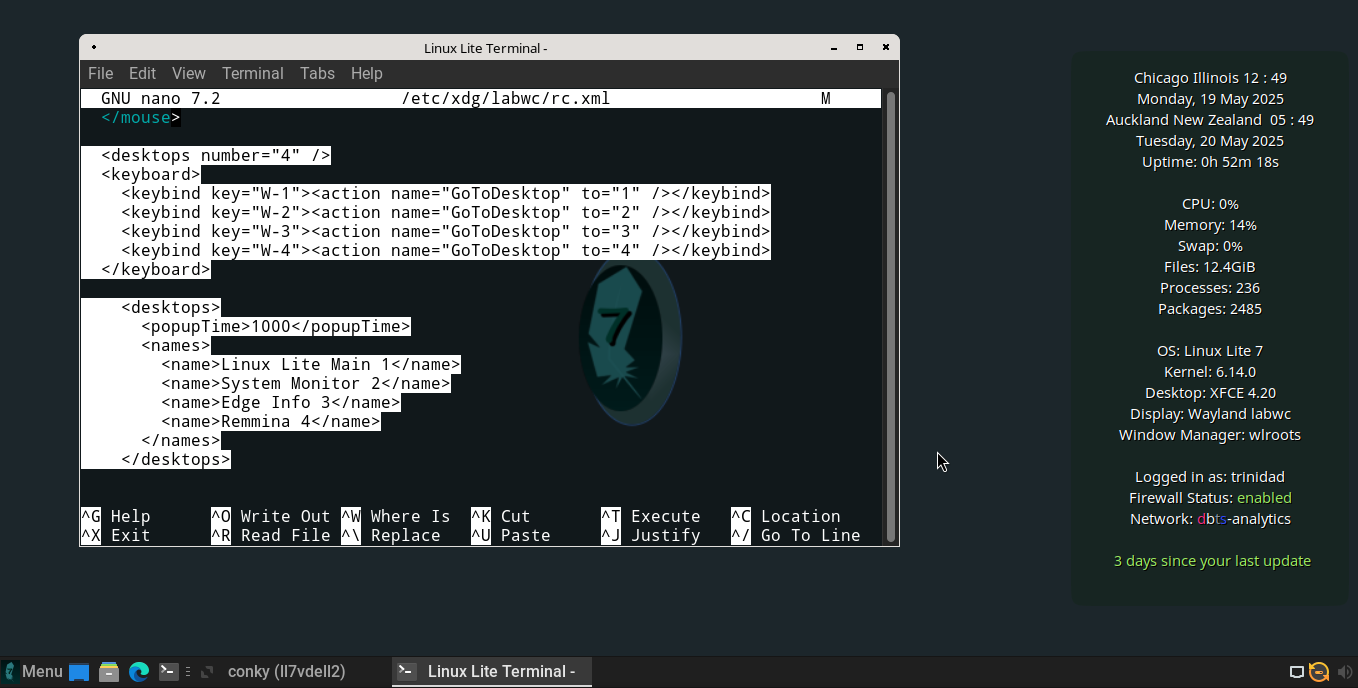The width and height of the screenshot is (1358, 688).
Task: Click the ^X Exit shortcut in nano
Action: [116, 535]
